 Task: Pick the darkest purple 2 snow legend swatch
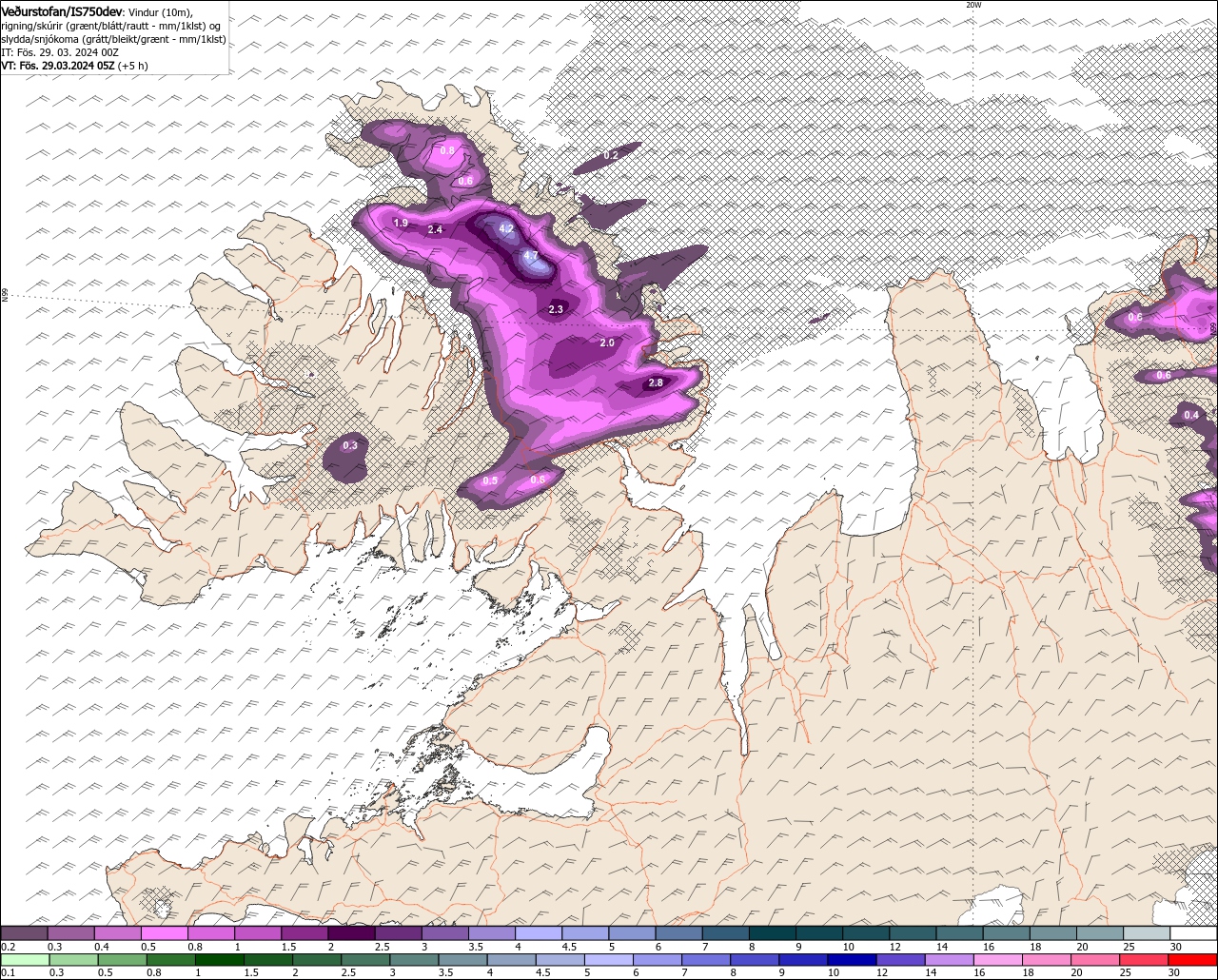[351, 933]
